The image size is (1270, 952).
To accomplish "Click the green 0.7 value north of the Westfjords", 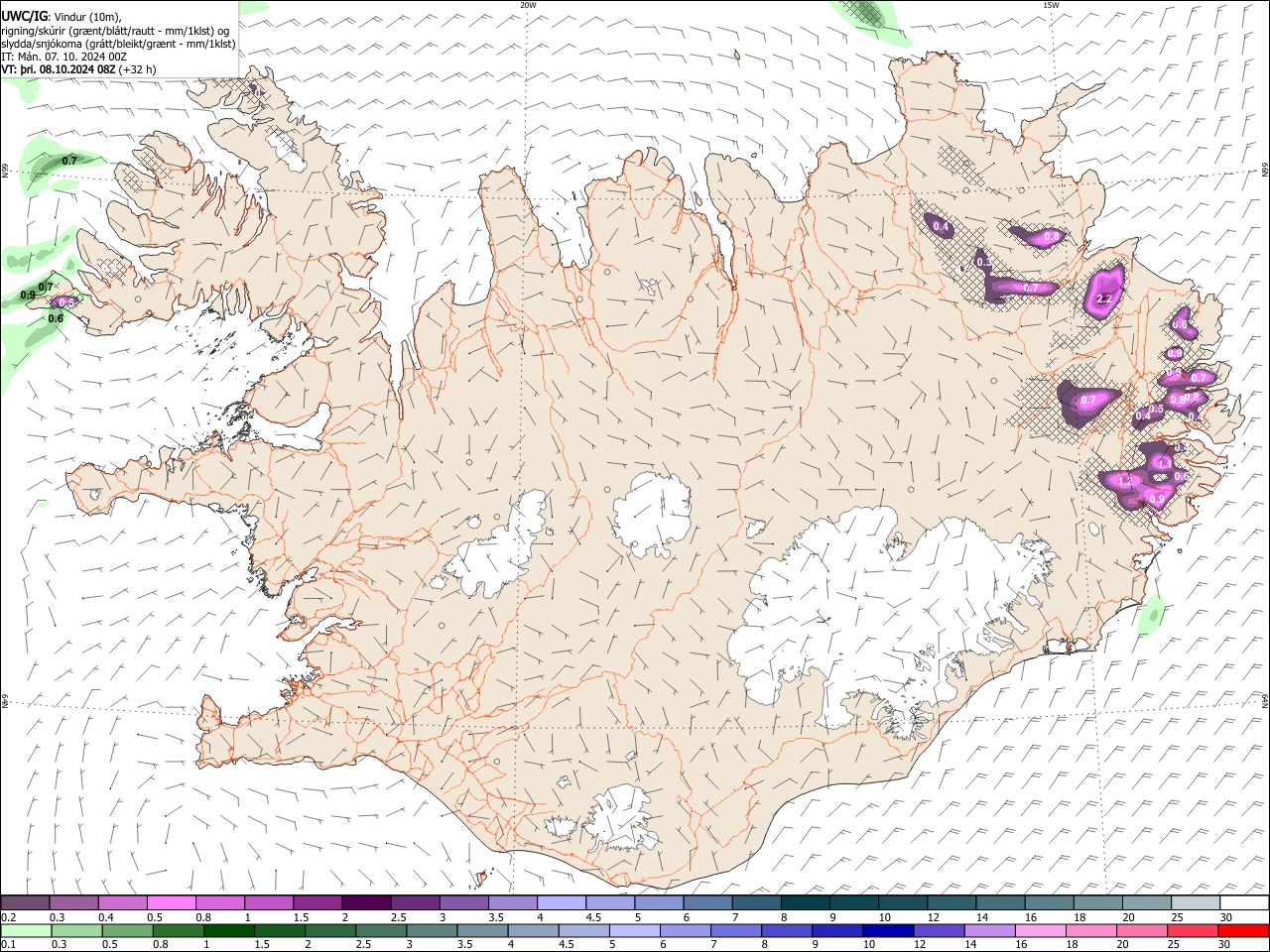I will tap(69, 161).
